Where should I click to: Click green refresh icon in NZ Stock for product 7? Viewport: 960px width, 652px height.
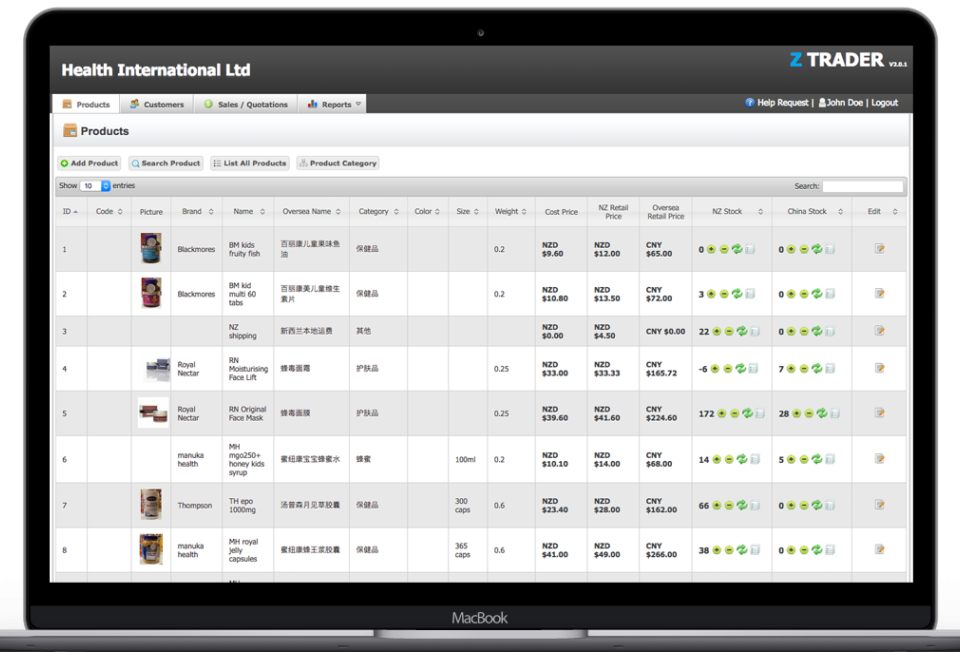[x=743, y=505]
